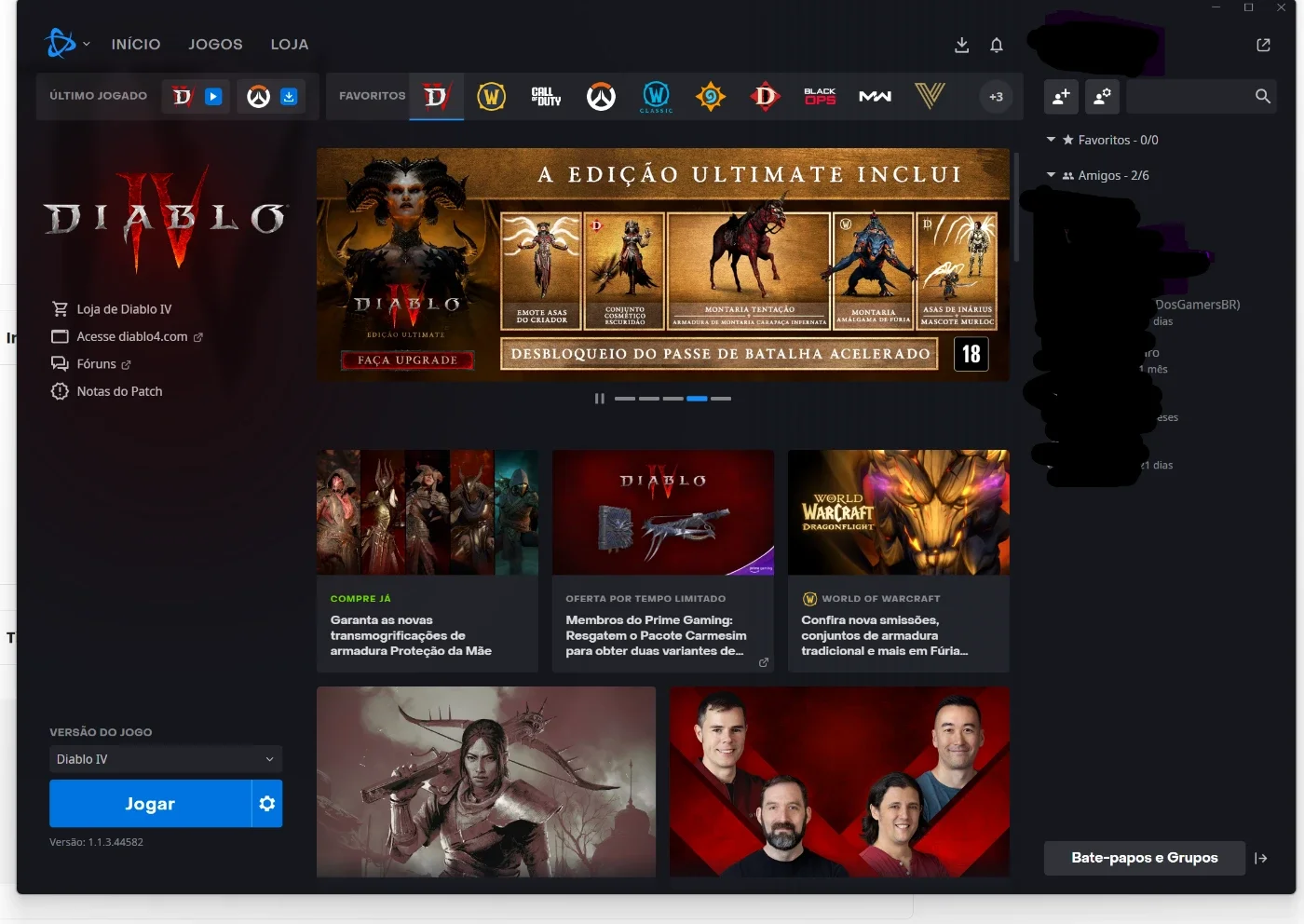1304x924 pixels.
Task: Open the Versão do Jogo dropdown
Action: [x=166, y=759]
